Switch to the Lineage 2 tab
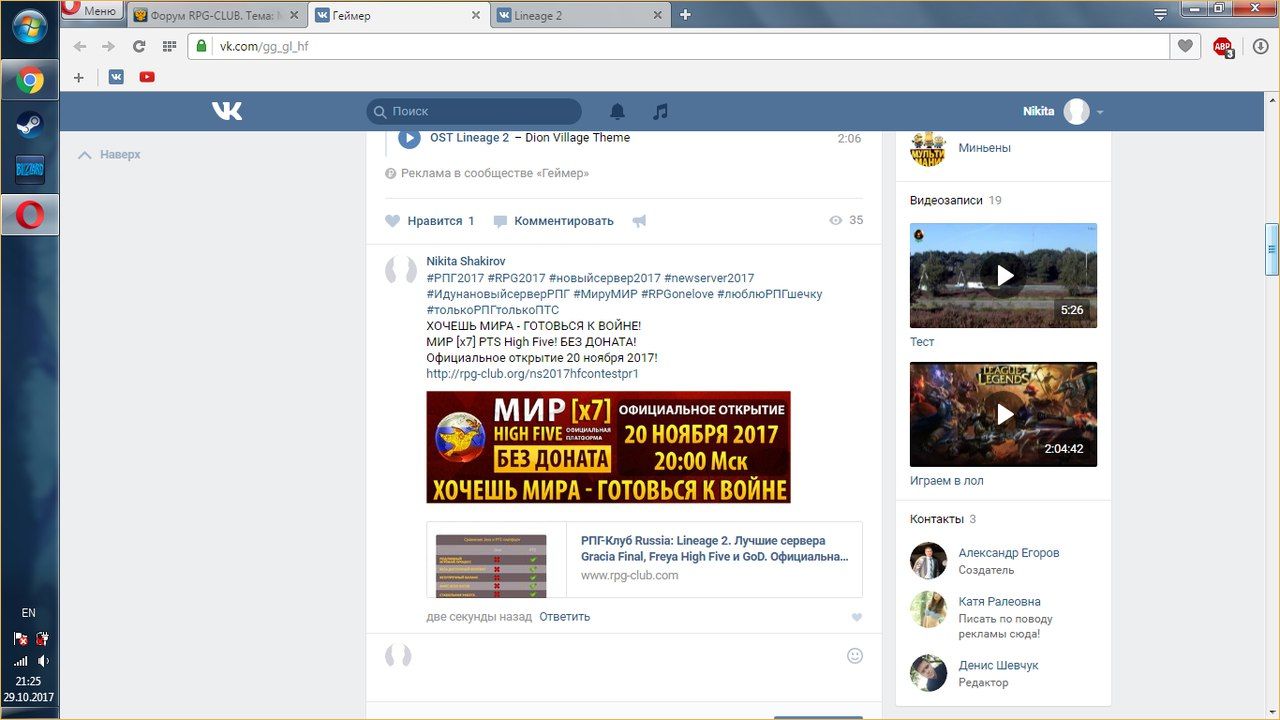Screen dimensions: 1280x720 click(581, 15)
